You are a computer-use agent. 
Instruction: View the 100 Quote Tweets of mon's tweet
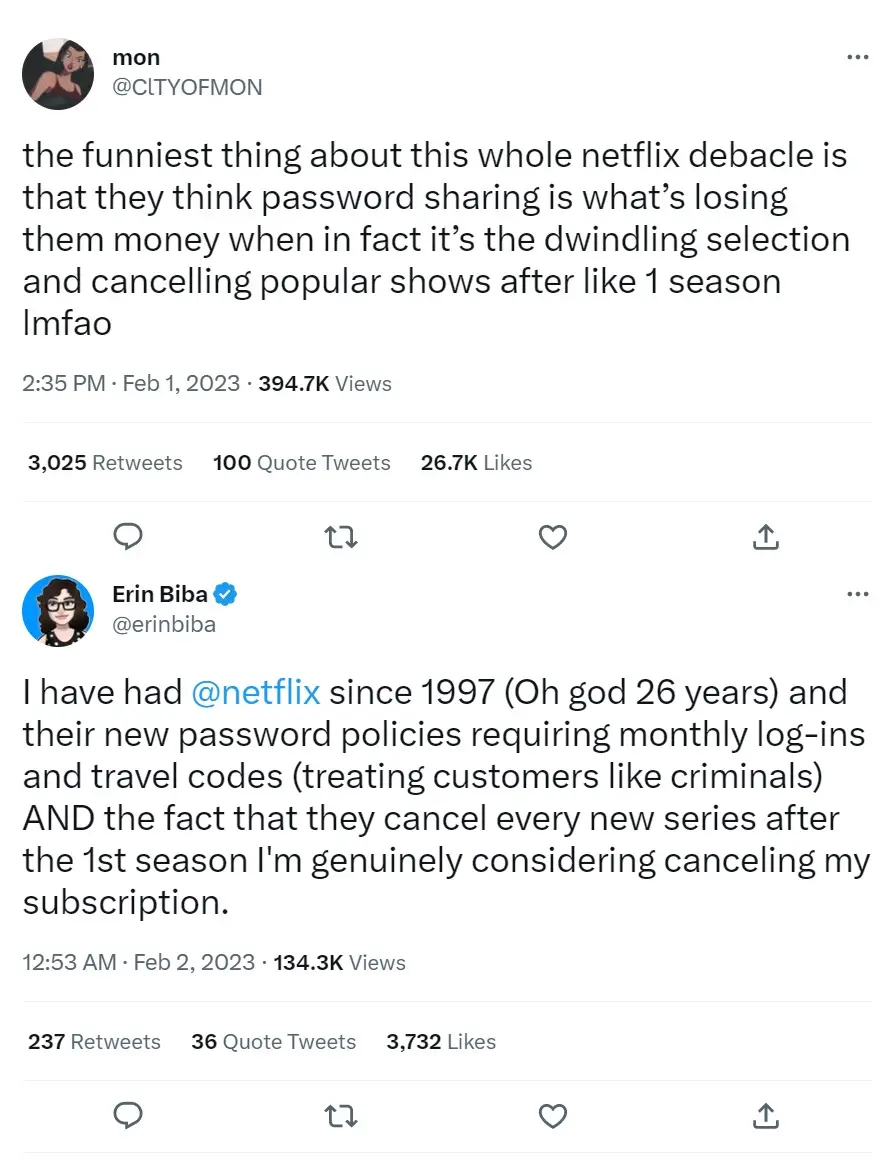point(301,462)
